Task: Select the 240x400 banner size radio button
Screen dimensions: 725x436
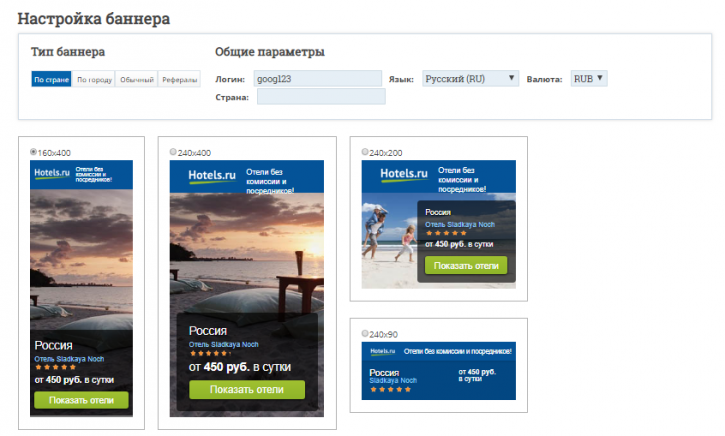Action: coord(173,152)
